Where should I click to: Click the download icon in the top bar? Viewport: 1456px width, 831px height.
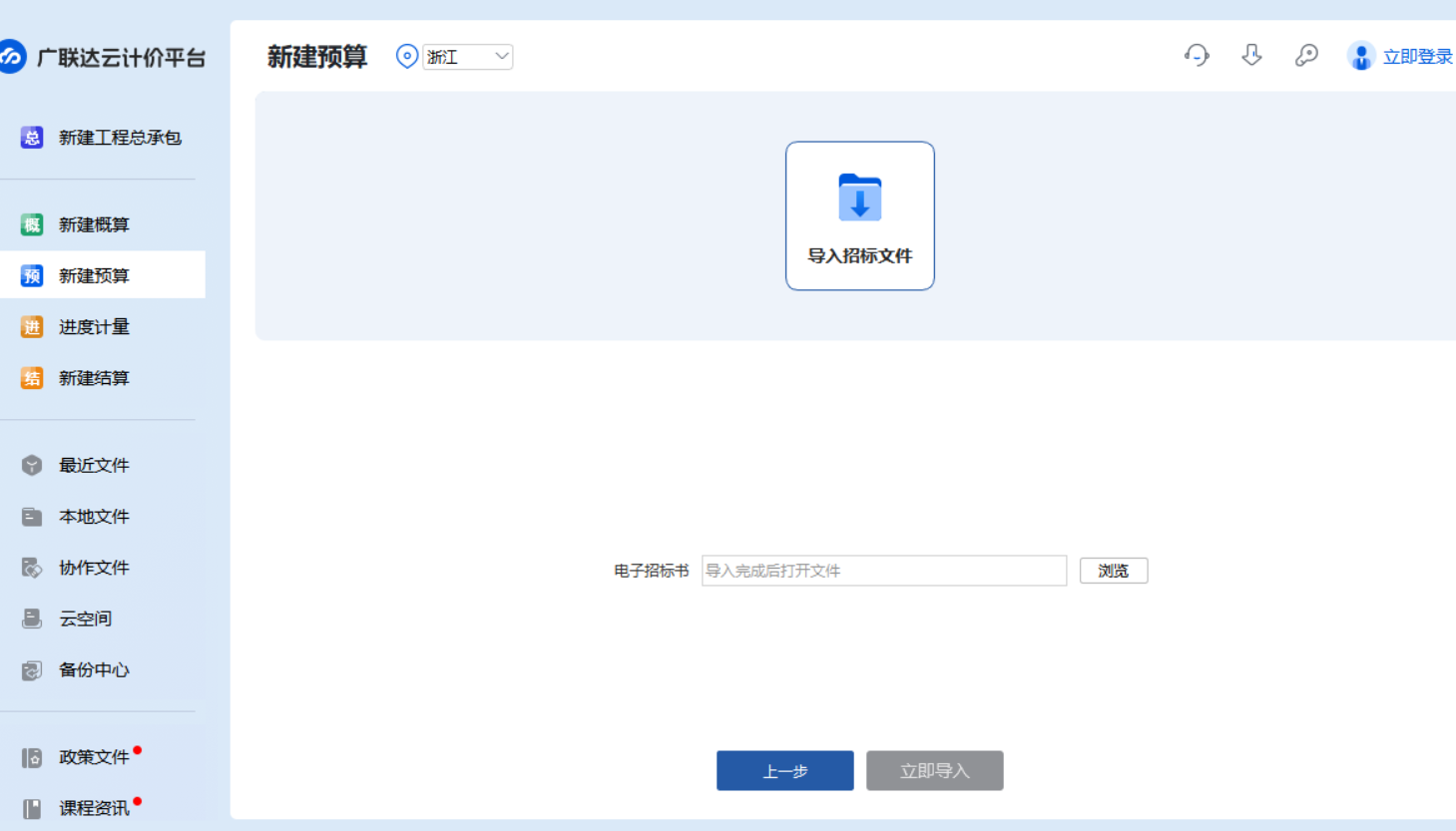point(1251,56)
